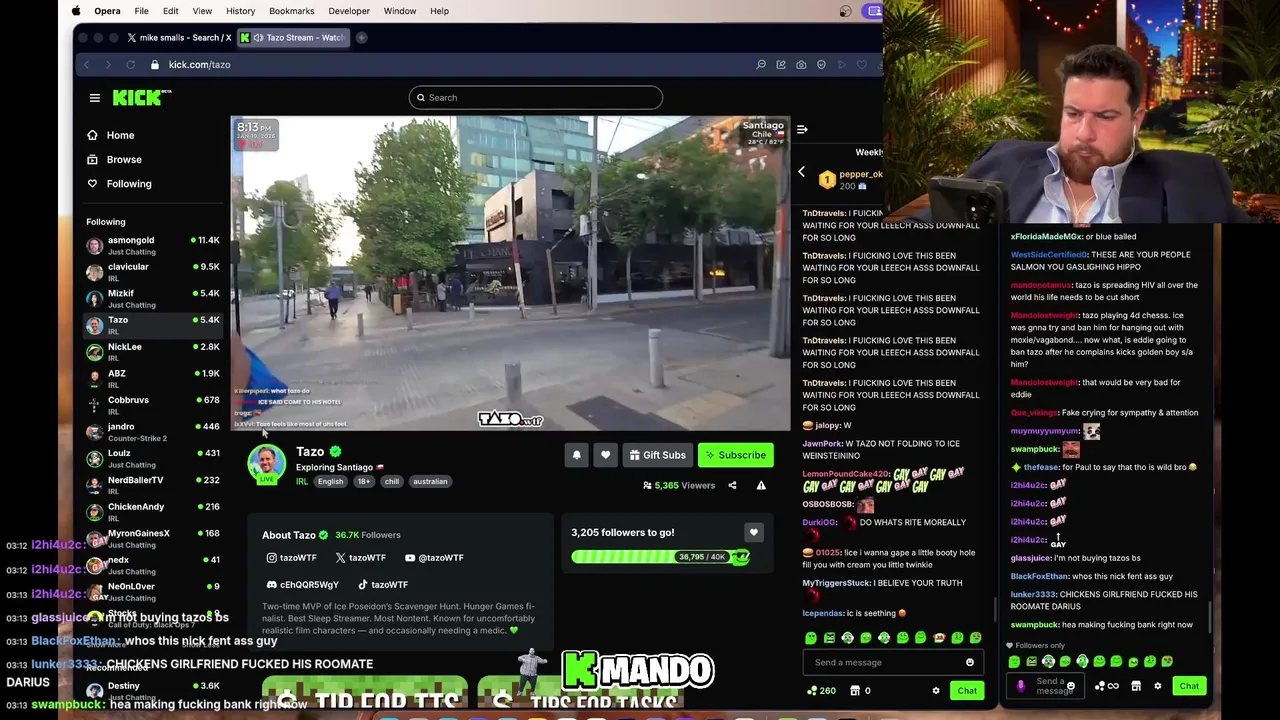Open the chat shop icon showing 0
The height and width of the screenshot is (720, 1280).
pos(860,691)
